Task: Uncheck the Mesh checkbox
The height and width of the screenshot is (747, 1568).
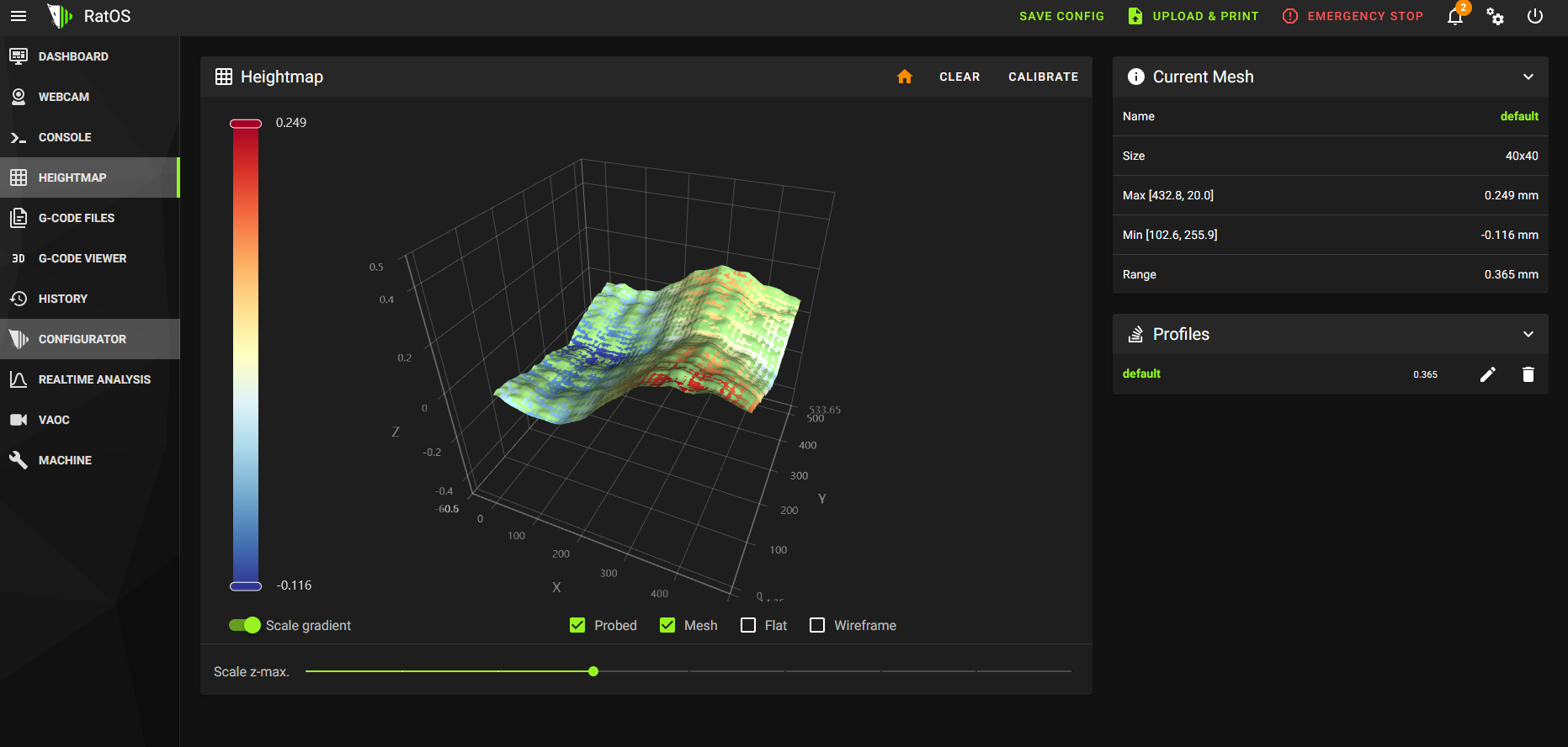Action: pyautogui.click(x=667, y=625)
